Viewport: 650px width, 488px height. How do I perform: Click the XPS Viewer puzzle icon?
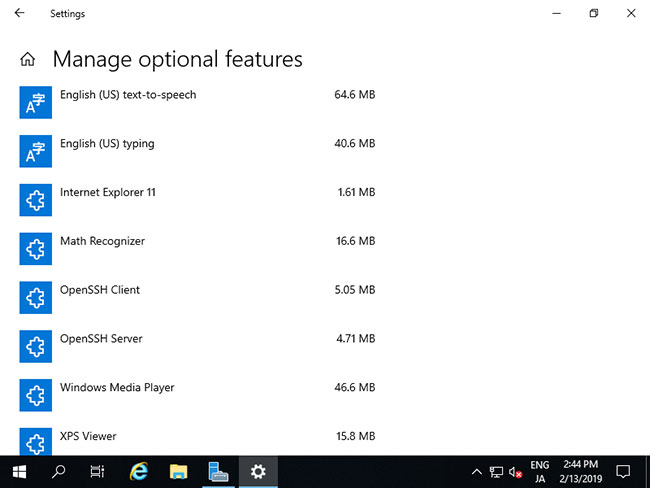[36, 442]
